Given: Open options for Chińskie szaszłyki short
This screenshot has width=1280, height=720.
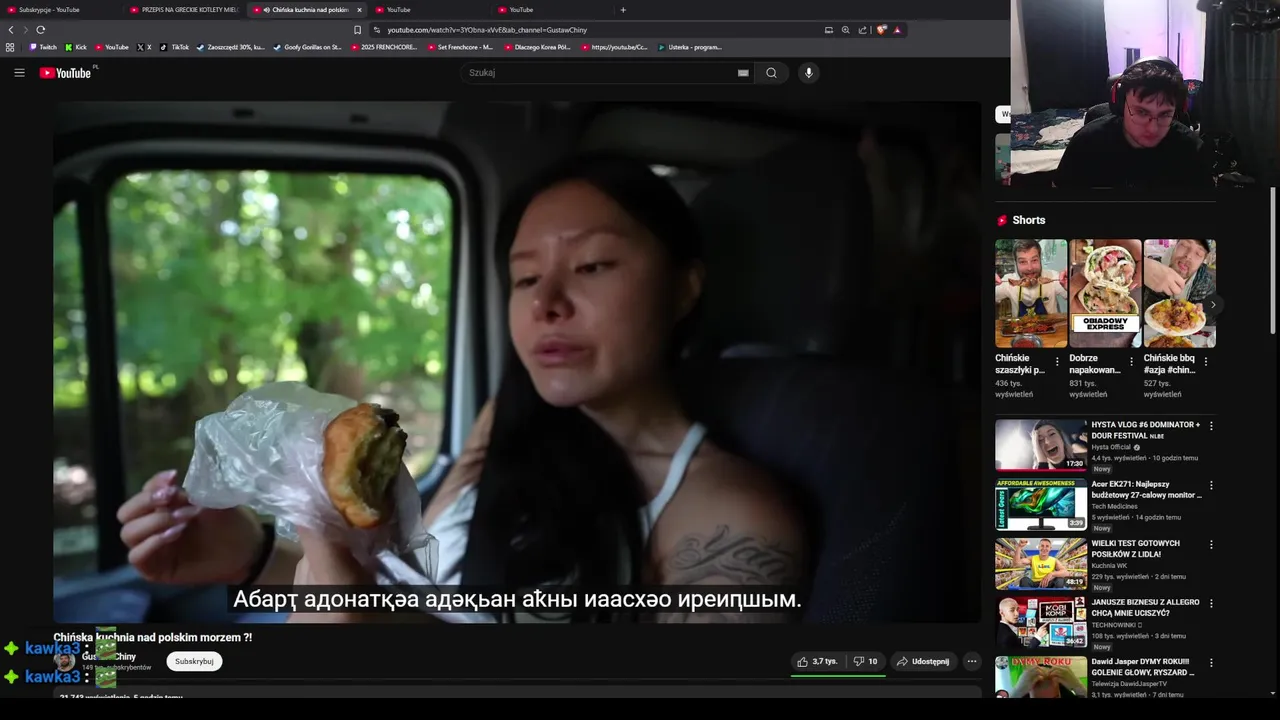Looking at the screenshot, I should point(1057,362).
